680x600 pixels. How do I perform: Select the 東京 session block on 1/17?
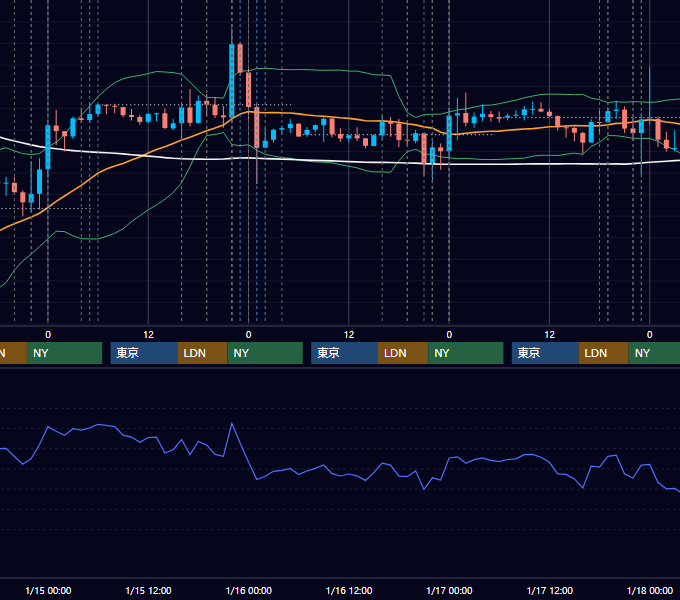(545, 353)
